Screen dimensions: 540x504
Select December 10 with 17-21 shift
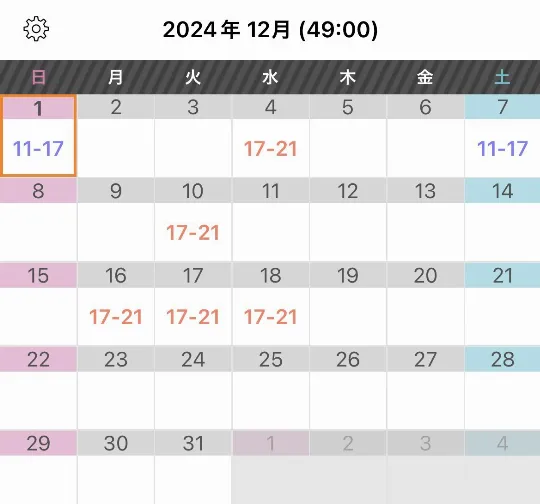pos(193,220)
